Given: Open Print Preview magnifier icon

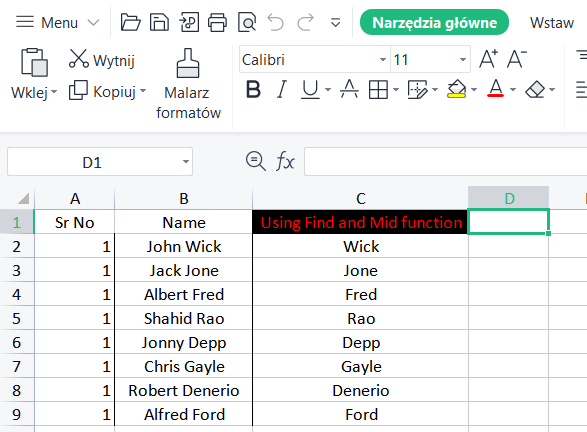Looking at the screenshot, I should coord(247,22).
